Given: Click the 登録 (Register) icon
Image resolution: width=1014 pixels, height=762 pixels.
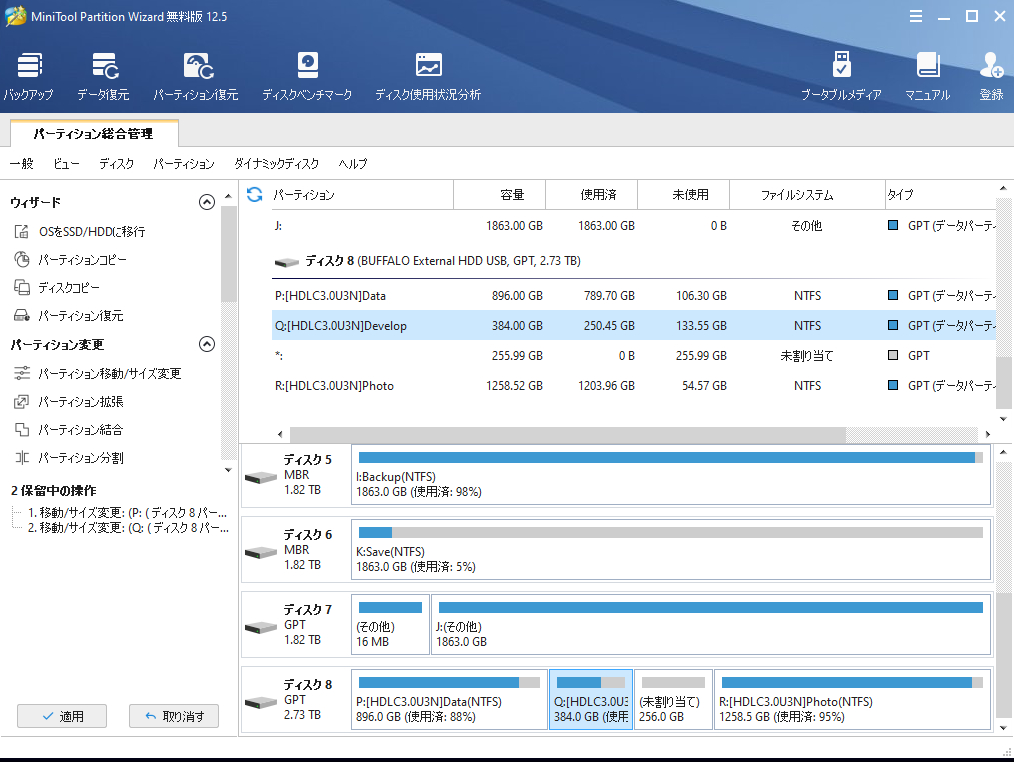Looking at the screenshot, I should pyautogui.click(x=991, y=77).
